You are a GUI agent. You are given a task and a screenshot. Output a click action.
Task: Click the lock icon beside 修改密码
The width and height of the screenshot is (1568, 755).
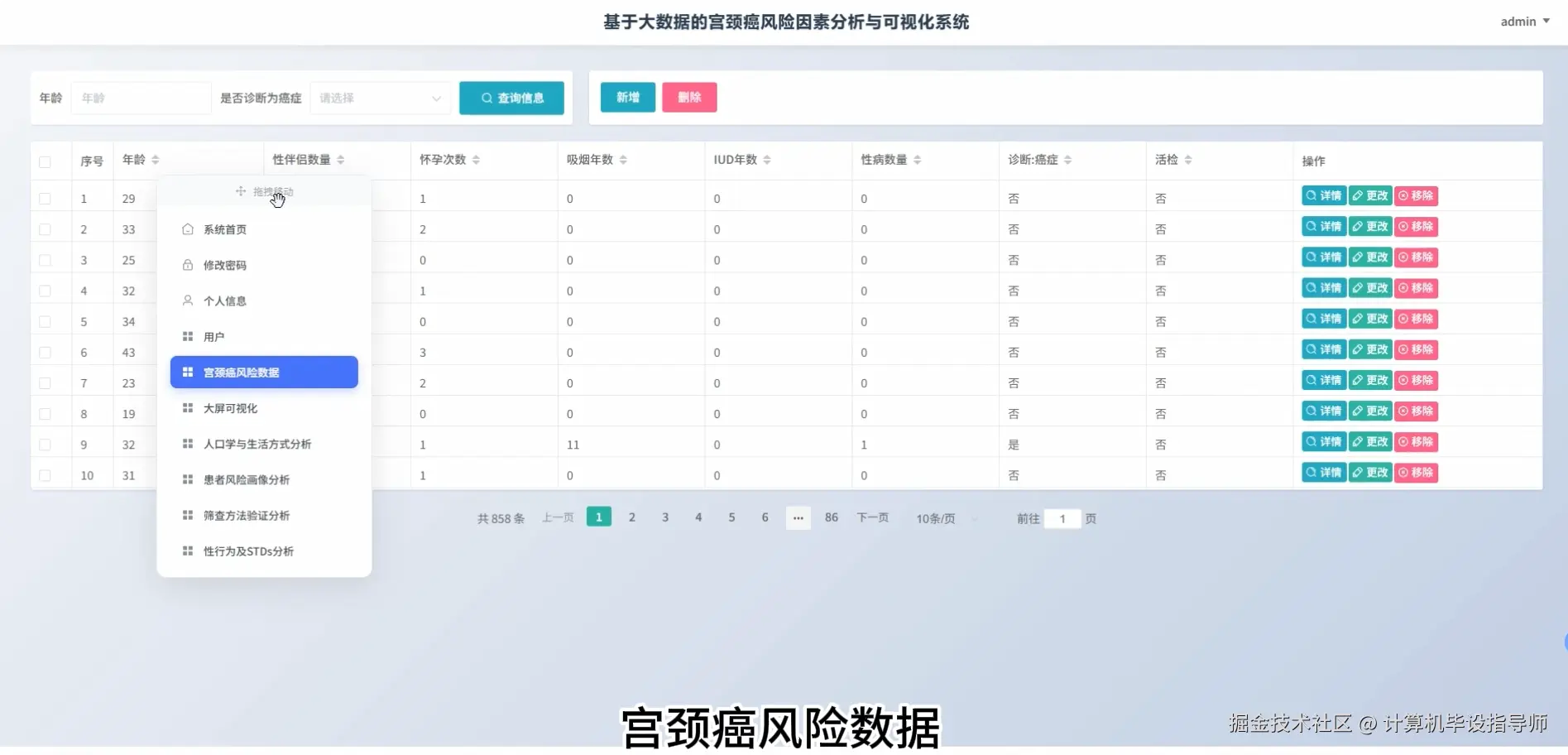(x=188, y=265)
